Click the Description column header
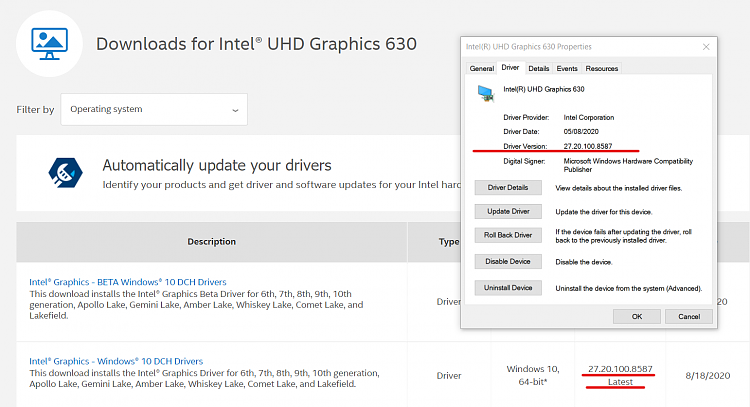Screen dimensions: 750x407 pyautogui.click(x=211, y=242)
